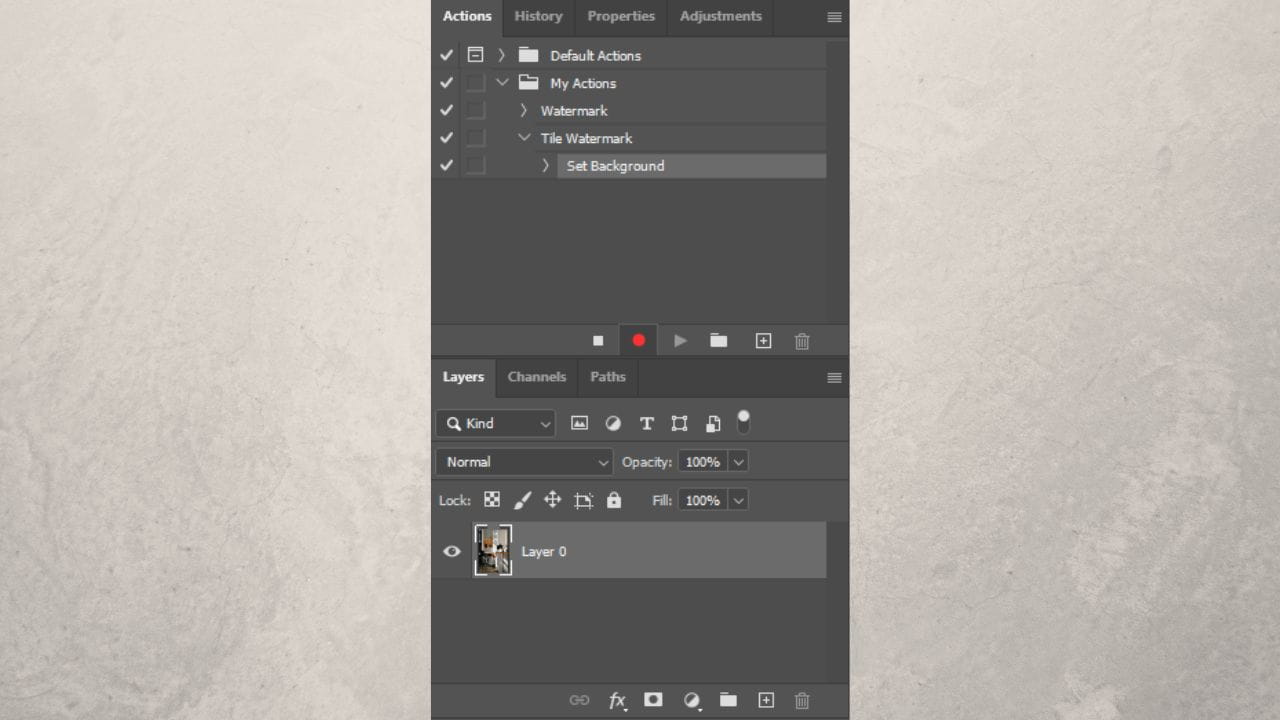Switch to the Layers tab
This screenshot has height=720, width=1280.
pyautogui.click(x=463, y=377)
